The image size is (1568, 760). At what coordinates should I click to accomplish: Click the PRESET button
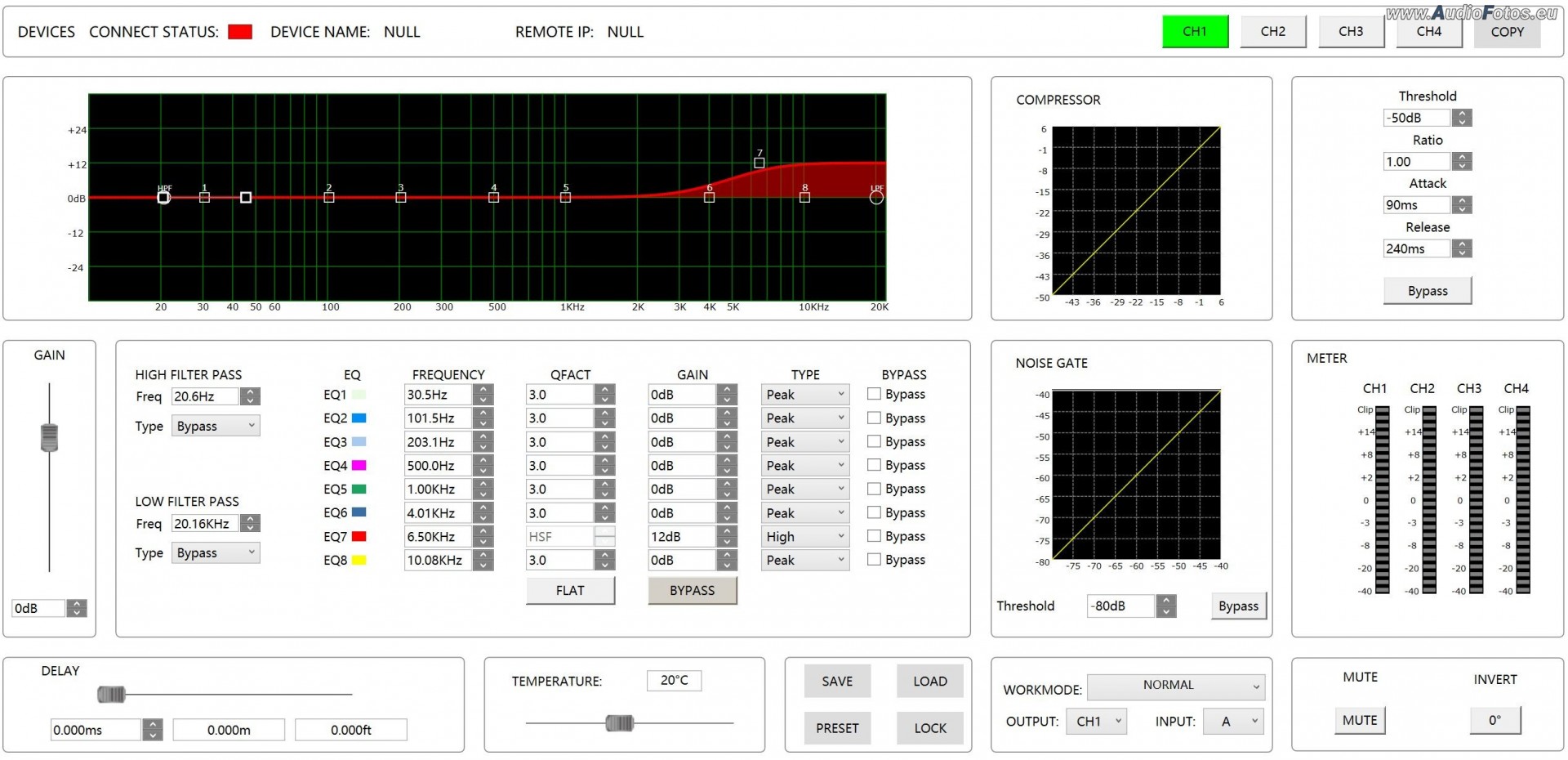[x=837, y=728]
